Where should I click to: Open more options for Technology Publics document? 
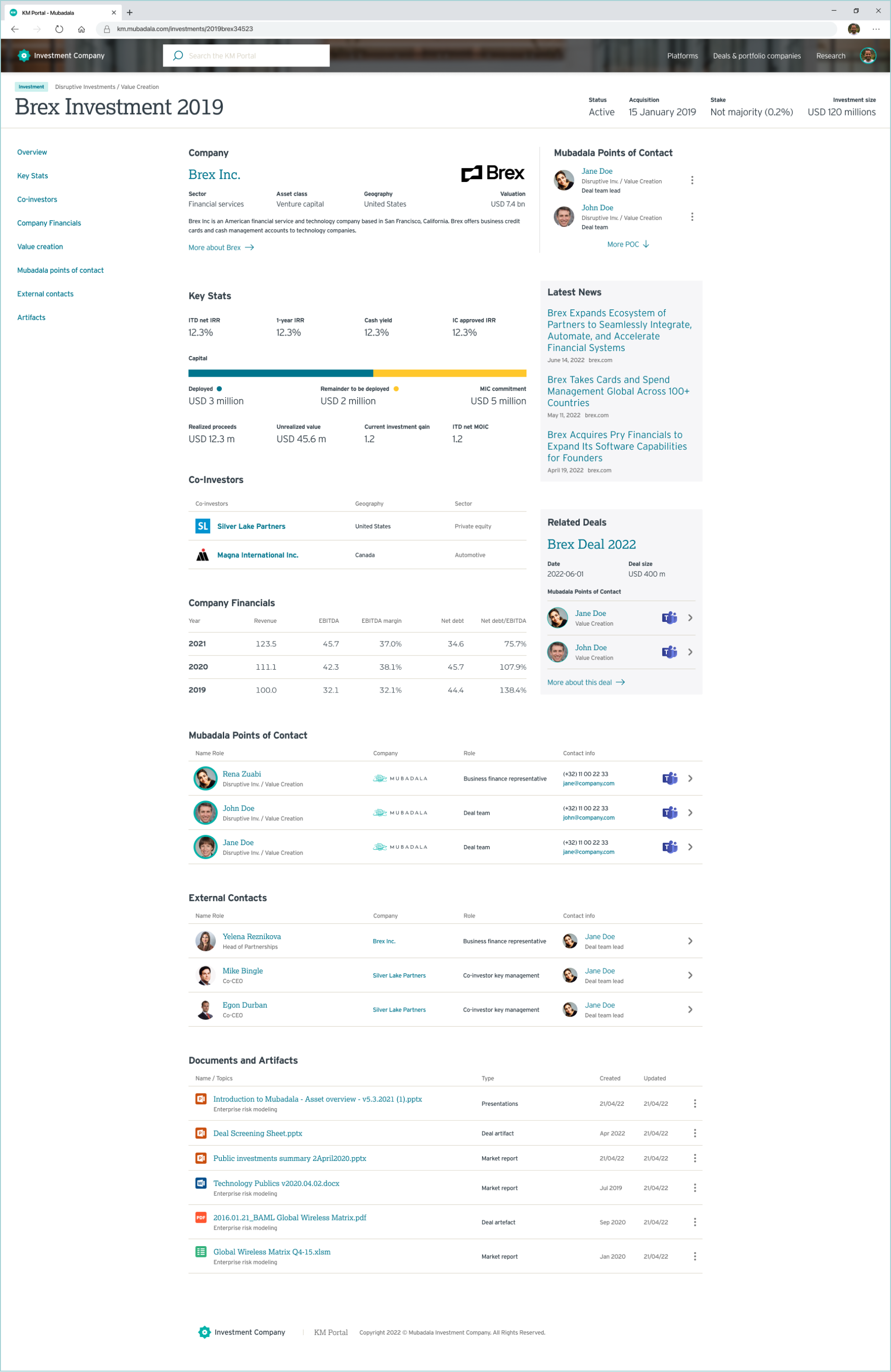coord(694,1188)
